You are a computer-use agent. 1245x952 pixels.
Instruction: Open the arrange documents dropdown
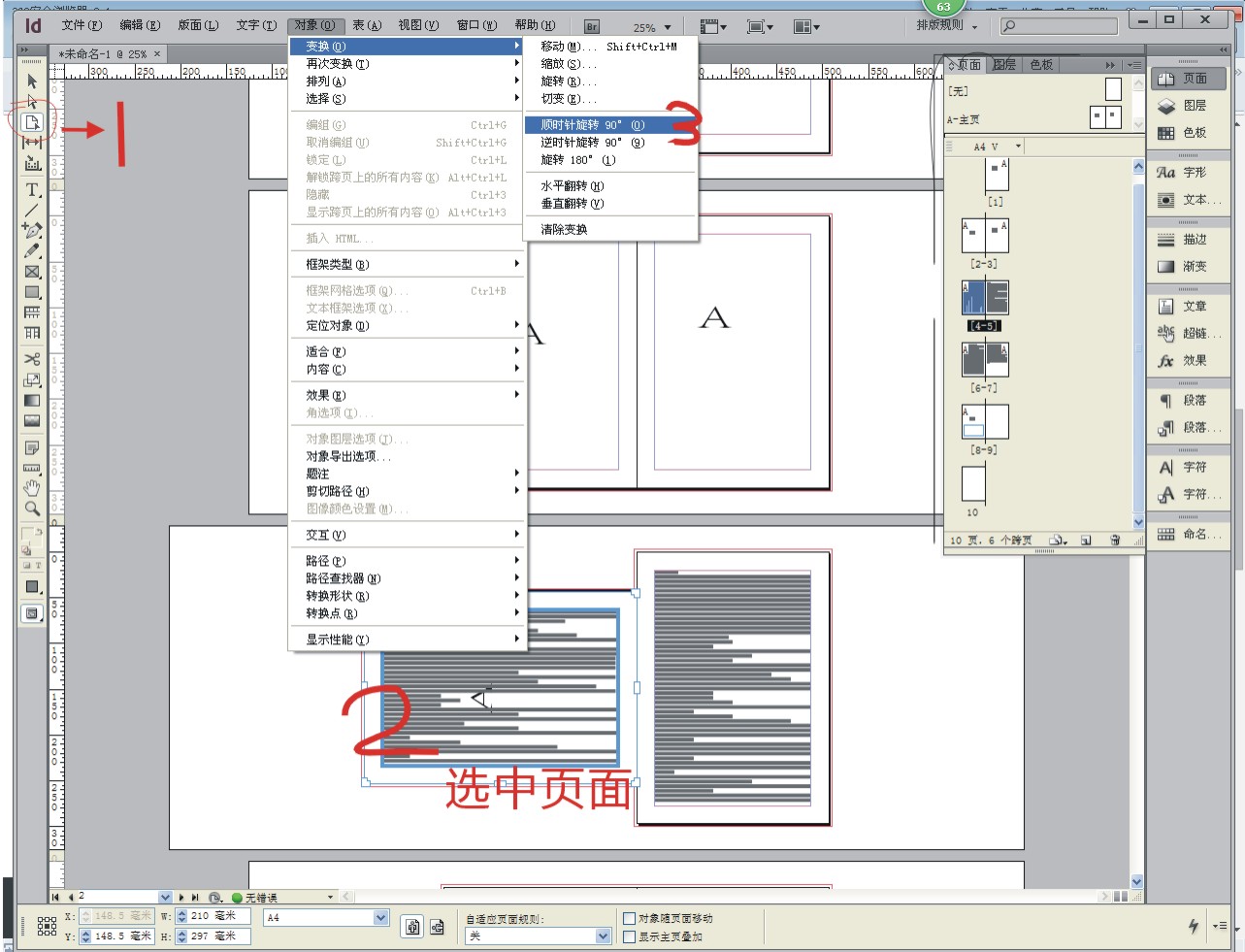tap(806, 27)
